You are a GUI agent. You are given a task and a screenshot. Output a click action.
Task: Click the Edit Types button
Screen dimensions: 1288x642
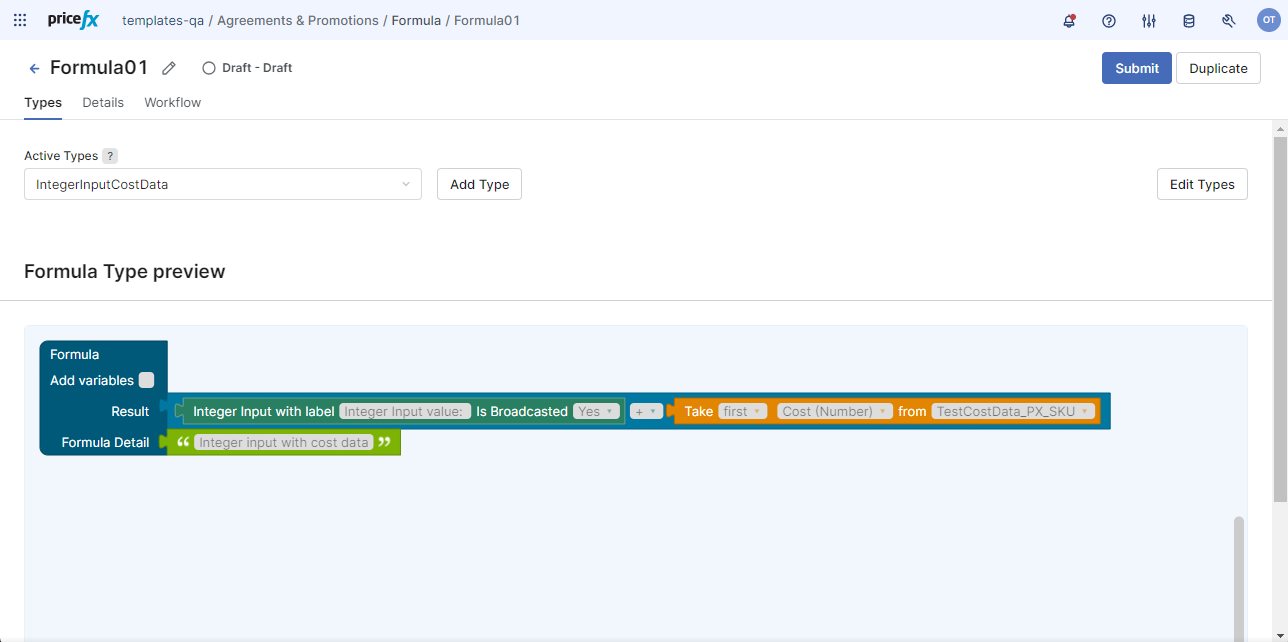tap(1201, 184)
